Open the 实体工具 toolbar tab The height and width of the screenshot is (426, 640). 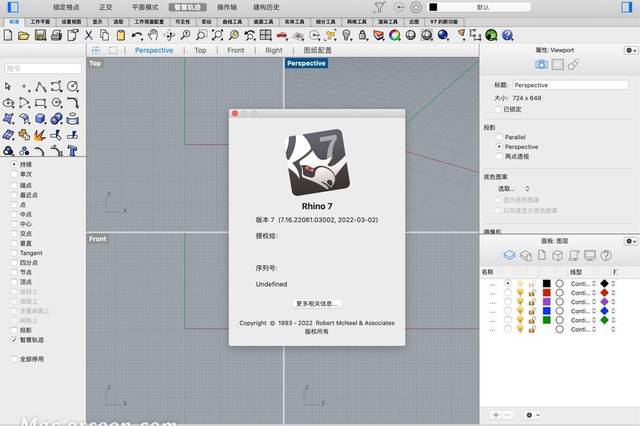coord(294,22)
